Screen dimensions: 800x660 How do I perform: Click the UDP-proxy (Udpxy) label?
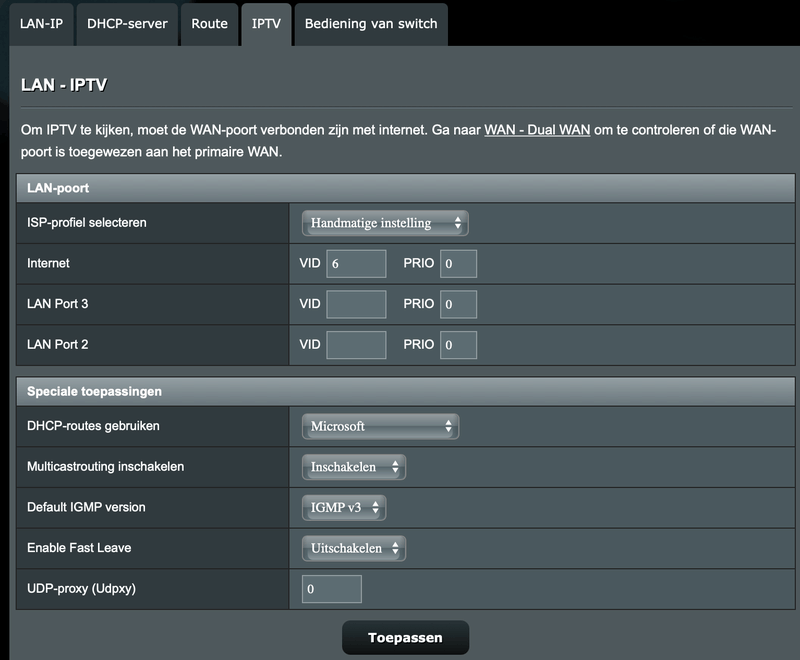click(x=82, y=589)
